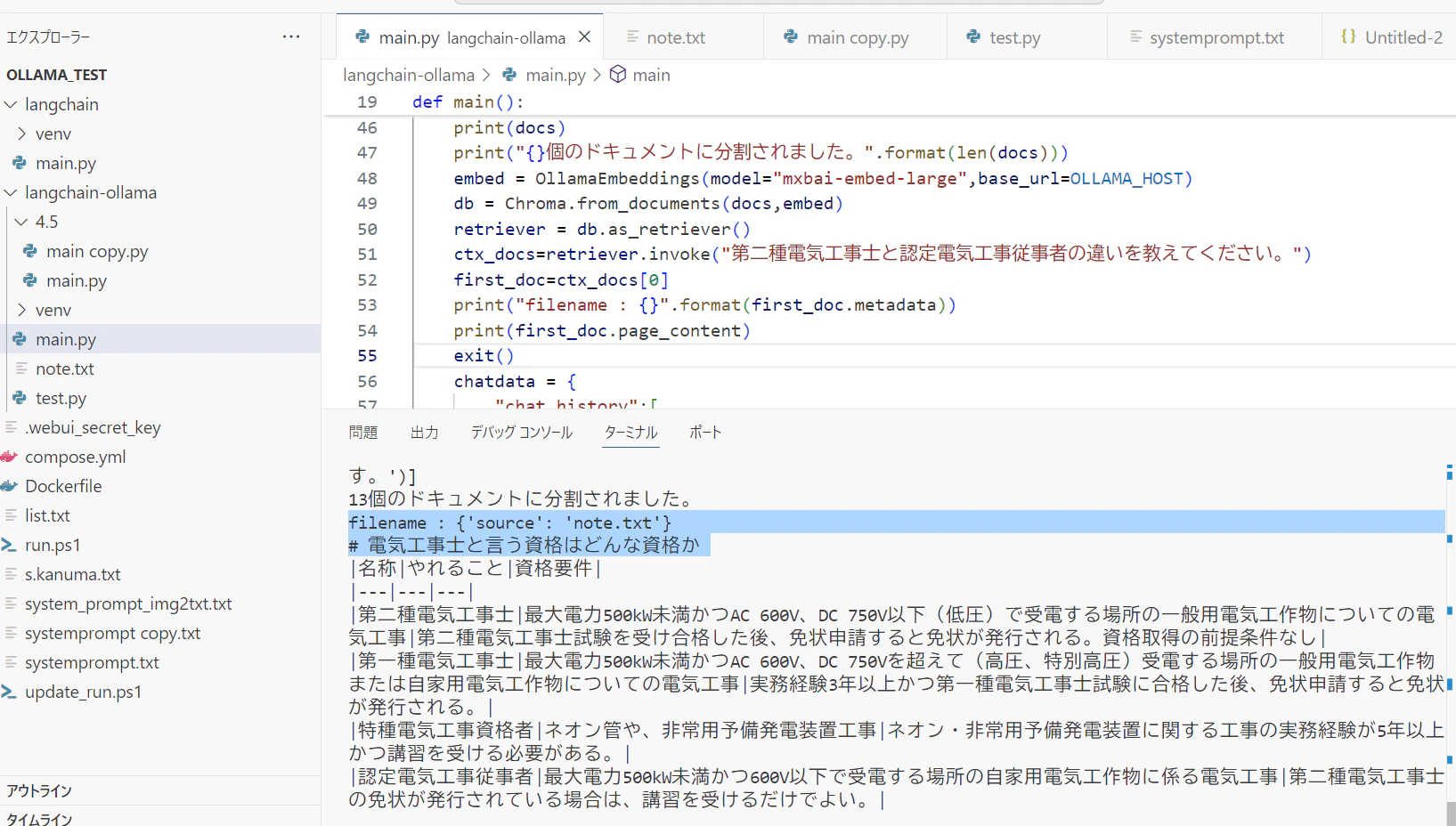Collapse the OLLAMA_TEST workspace section
Screen dimensions: 1456x826
click(x=57, y=75)
